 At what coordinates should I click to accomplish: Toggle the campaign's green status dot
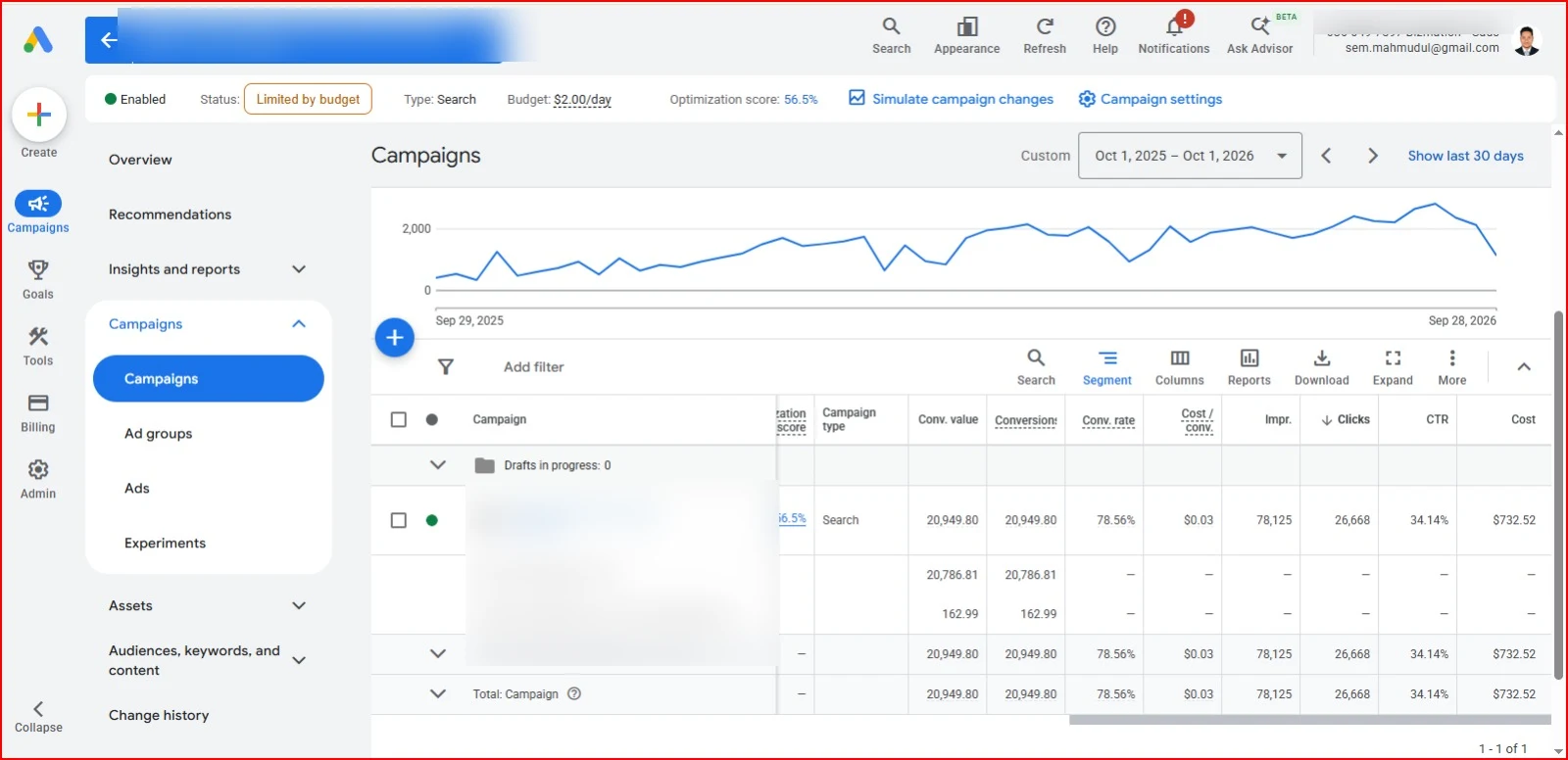(432, 520)
